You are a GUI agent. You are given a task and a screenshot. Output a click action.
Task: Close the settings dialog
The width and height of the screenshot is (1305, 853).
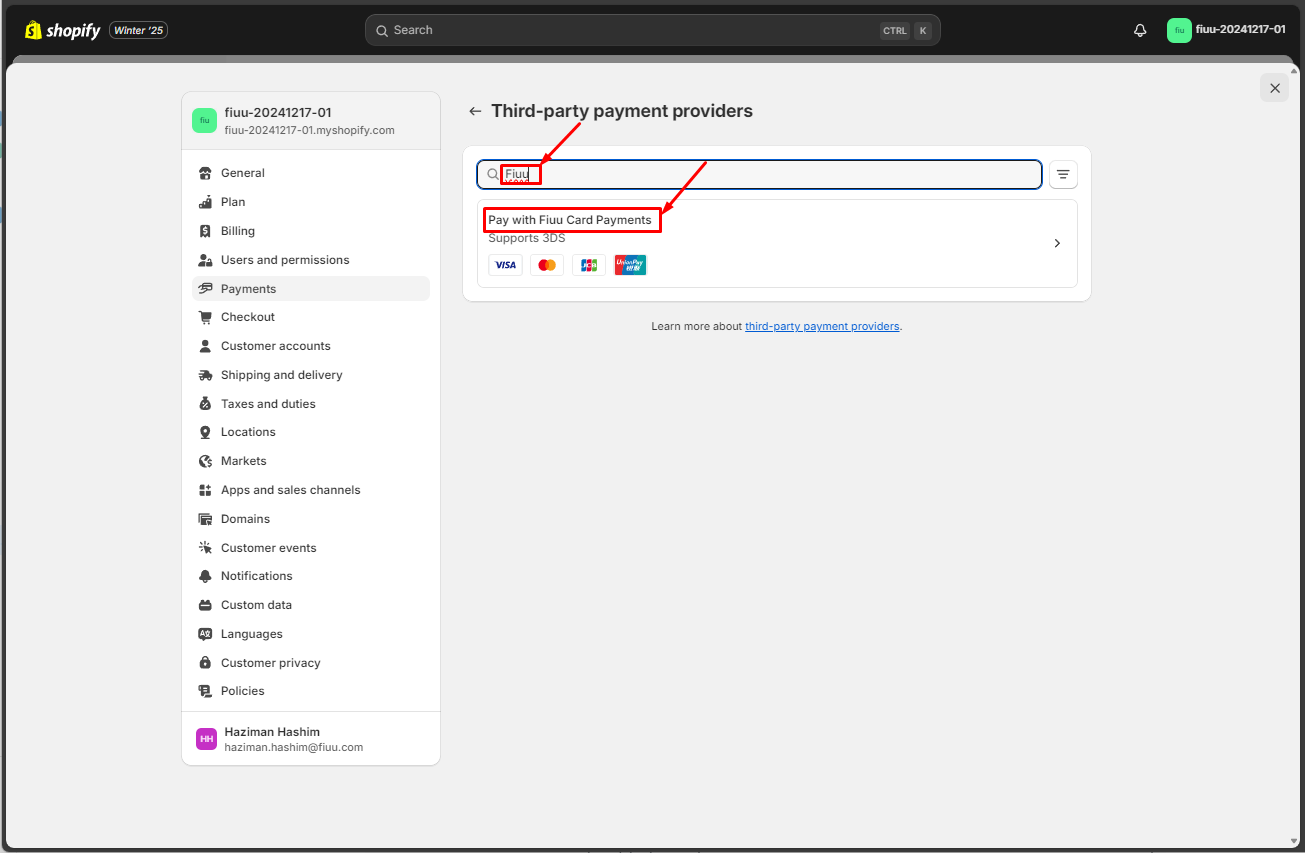pyautogui.click(x=1274, y=88)
